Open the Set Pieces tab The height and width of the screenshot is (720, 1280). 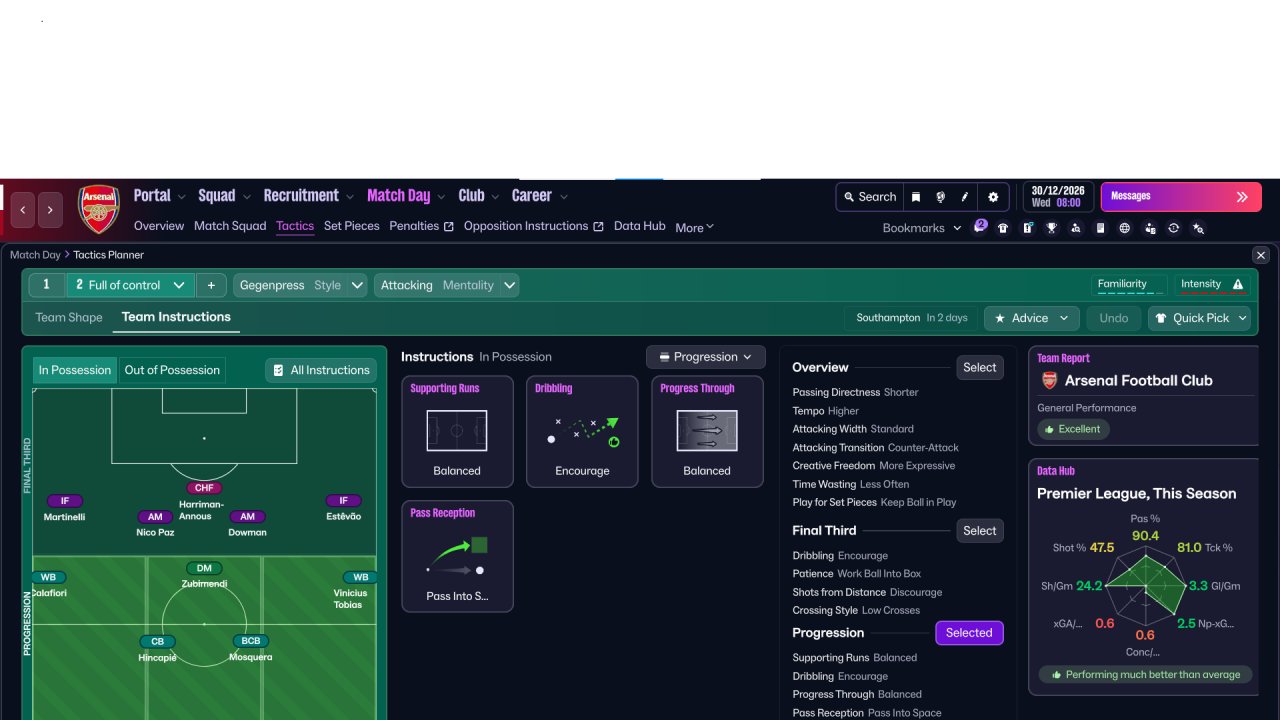(x=352, y=226)
